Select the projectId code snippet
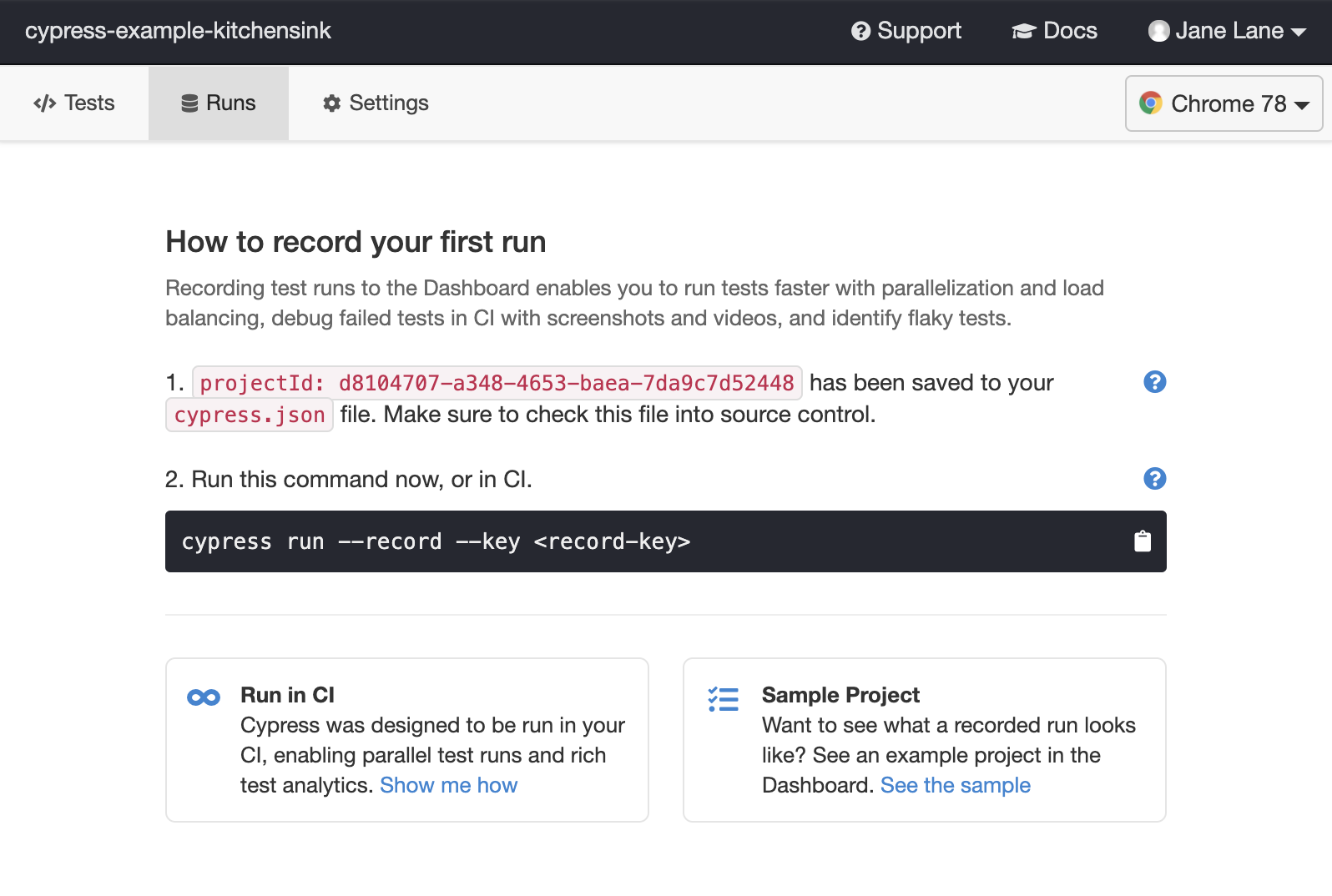The width and height of the screenshot is (1332, 896). pos(497,383)
